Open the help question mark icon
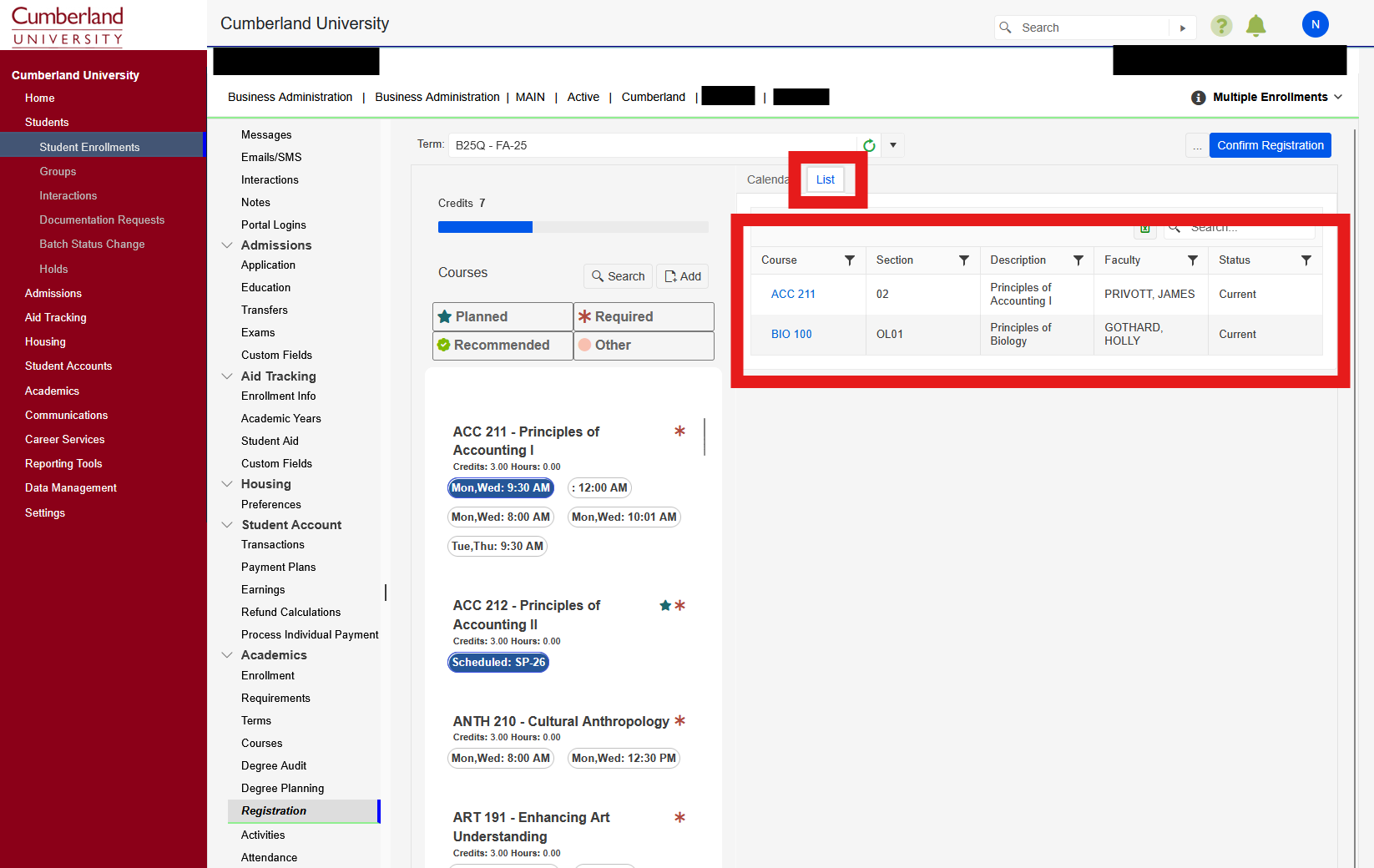This screenshot has height=868, width=1374. pos(1221,26)
